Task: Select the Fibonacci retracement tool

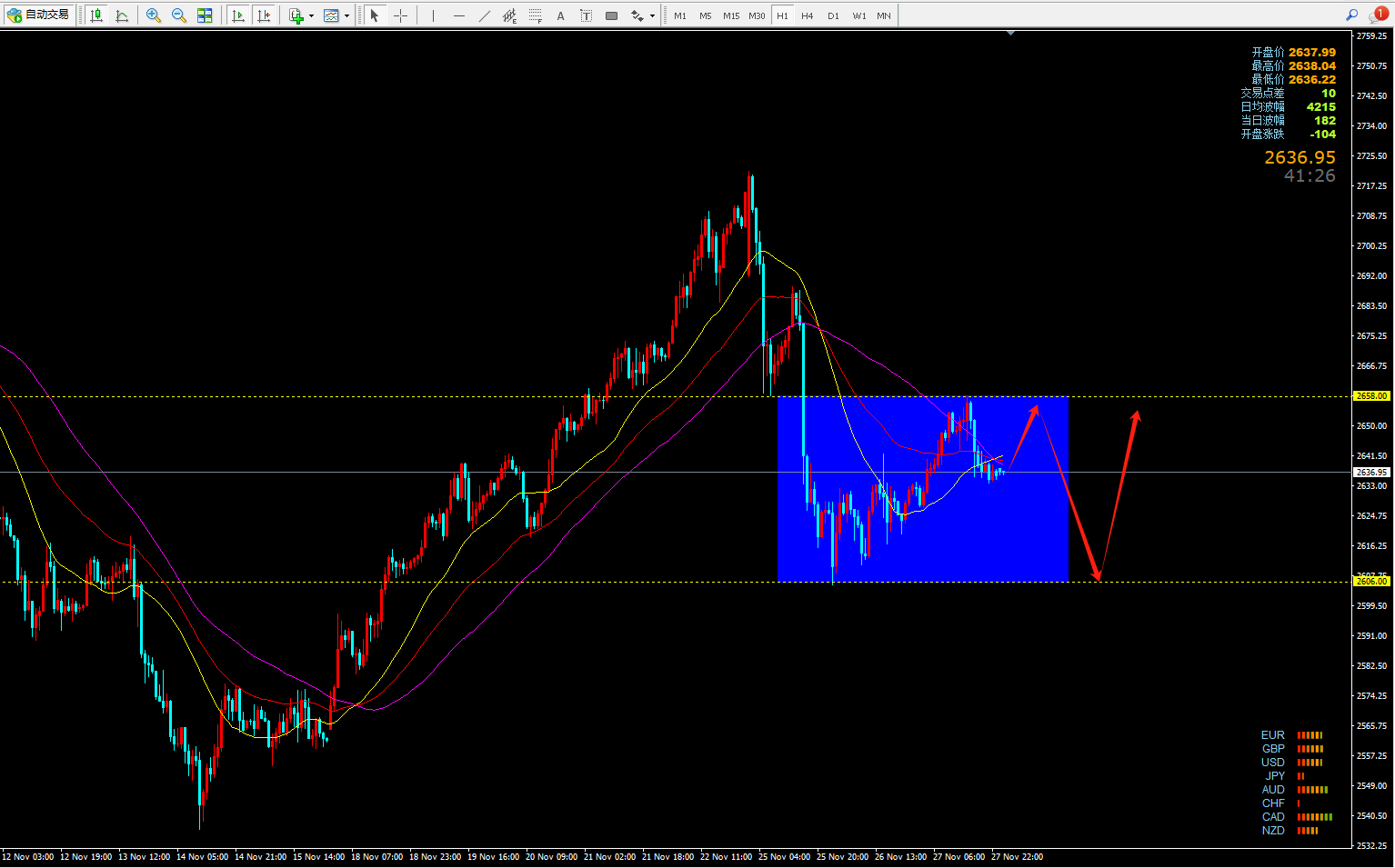Action: click(535, 15)
